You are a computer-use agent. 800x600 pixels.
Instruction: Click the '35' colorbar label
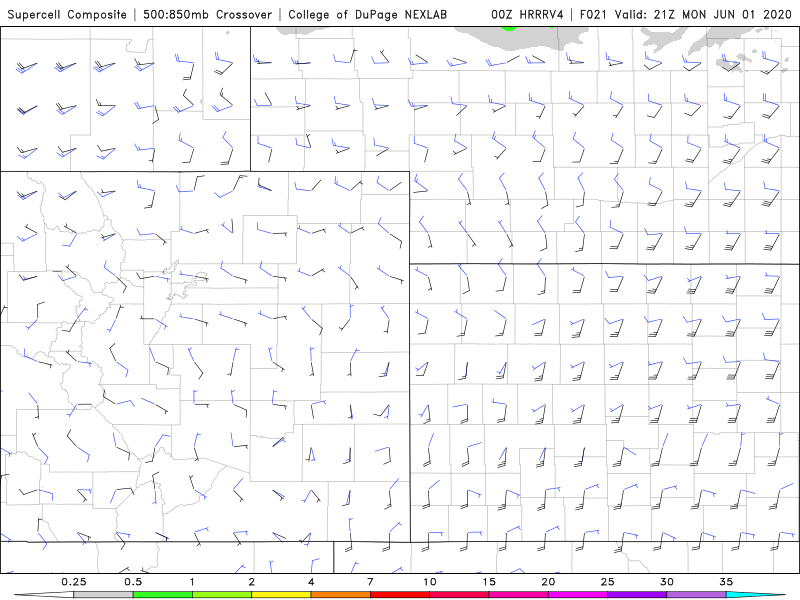click(x=726, y=582)
